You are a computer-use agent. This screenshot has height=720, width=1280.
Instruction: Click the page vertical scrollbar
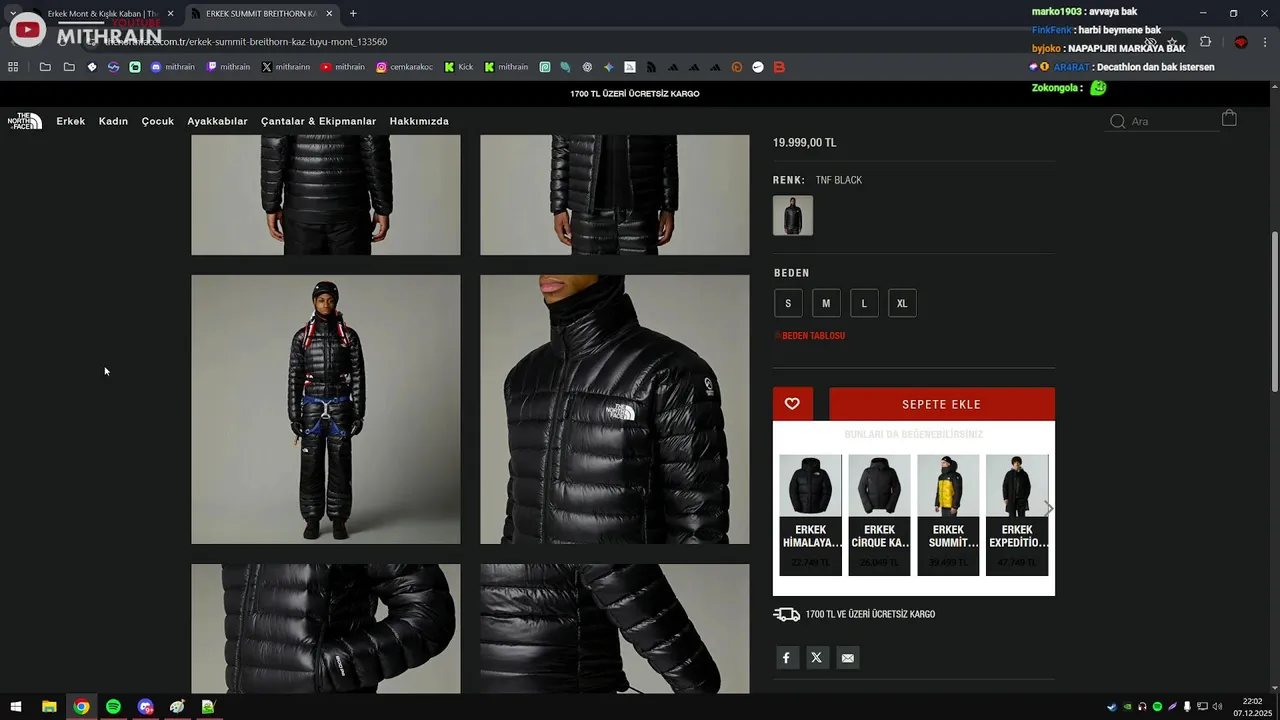[1274, 310]
